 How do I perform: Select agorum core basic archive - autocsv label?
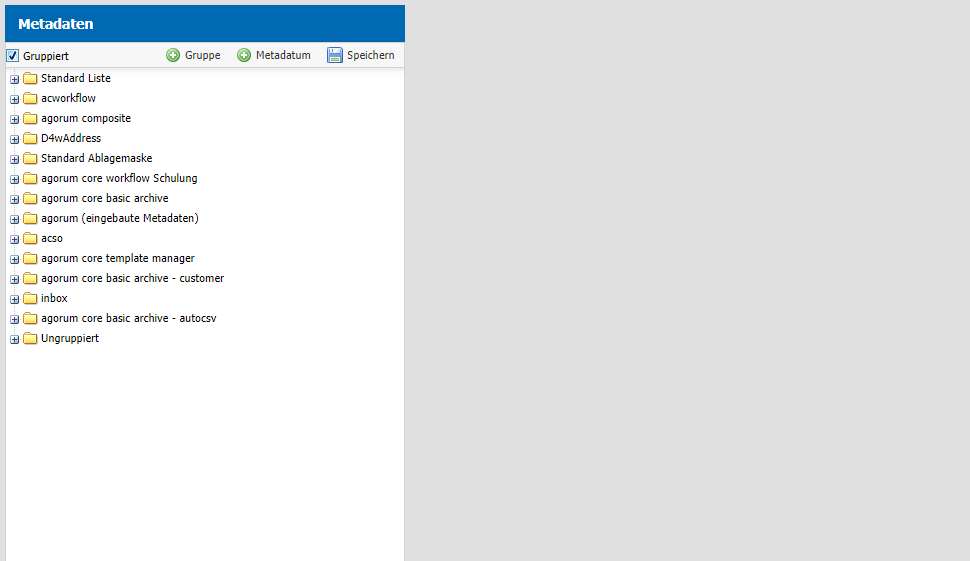pos(129,319)
